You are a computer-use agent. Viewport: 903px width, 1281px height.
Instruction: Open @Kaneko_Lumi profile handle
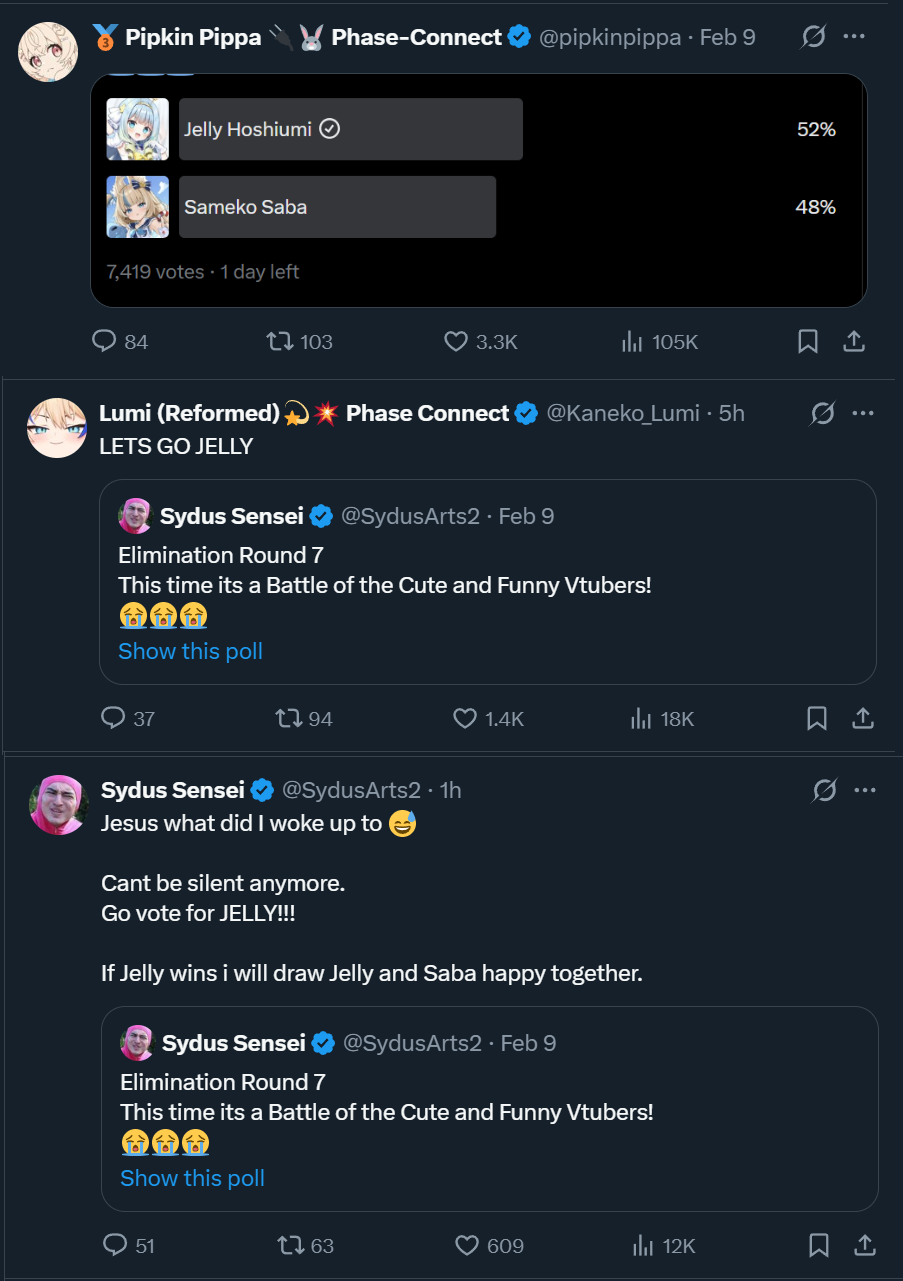coord(623,413)
